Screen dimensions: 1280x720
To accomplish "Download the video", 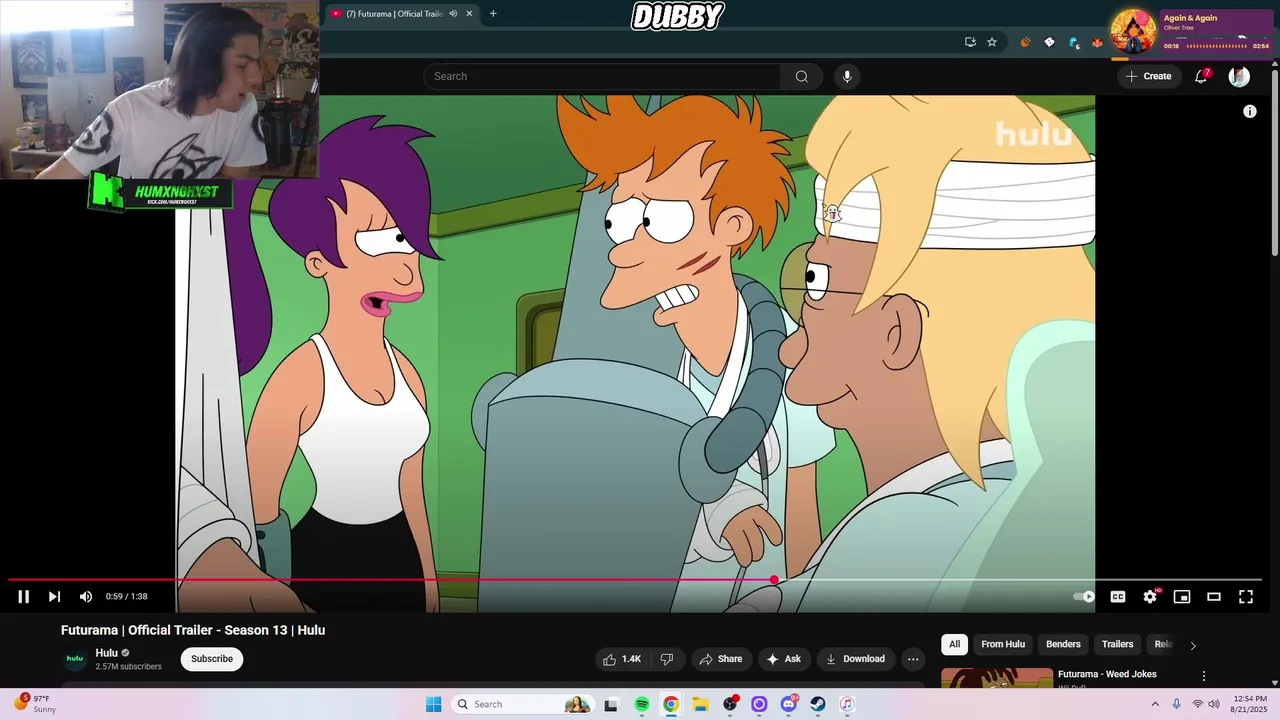I will point(855,659).
